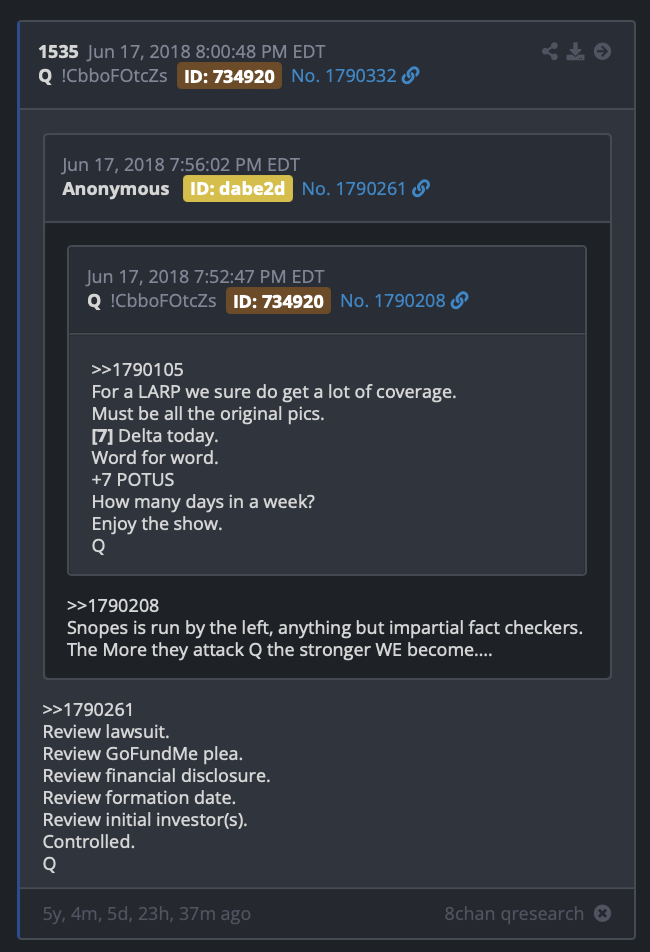Click the >>1790105 reply reference

pos(137,370)
